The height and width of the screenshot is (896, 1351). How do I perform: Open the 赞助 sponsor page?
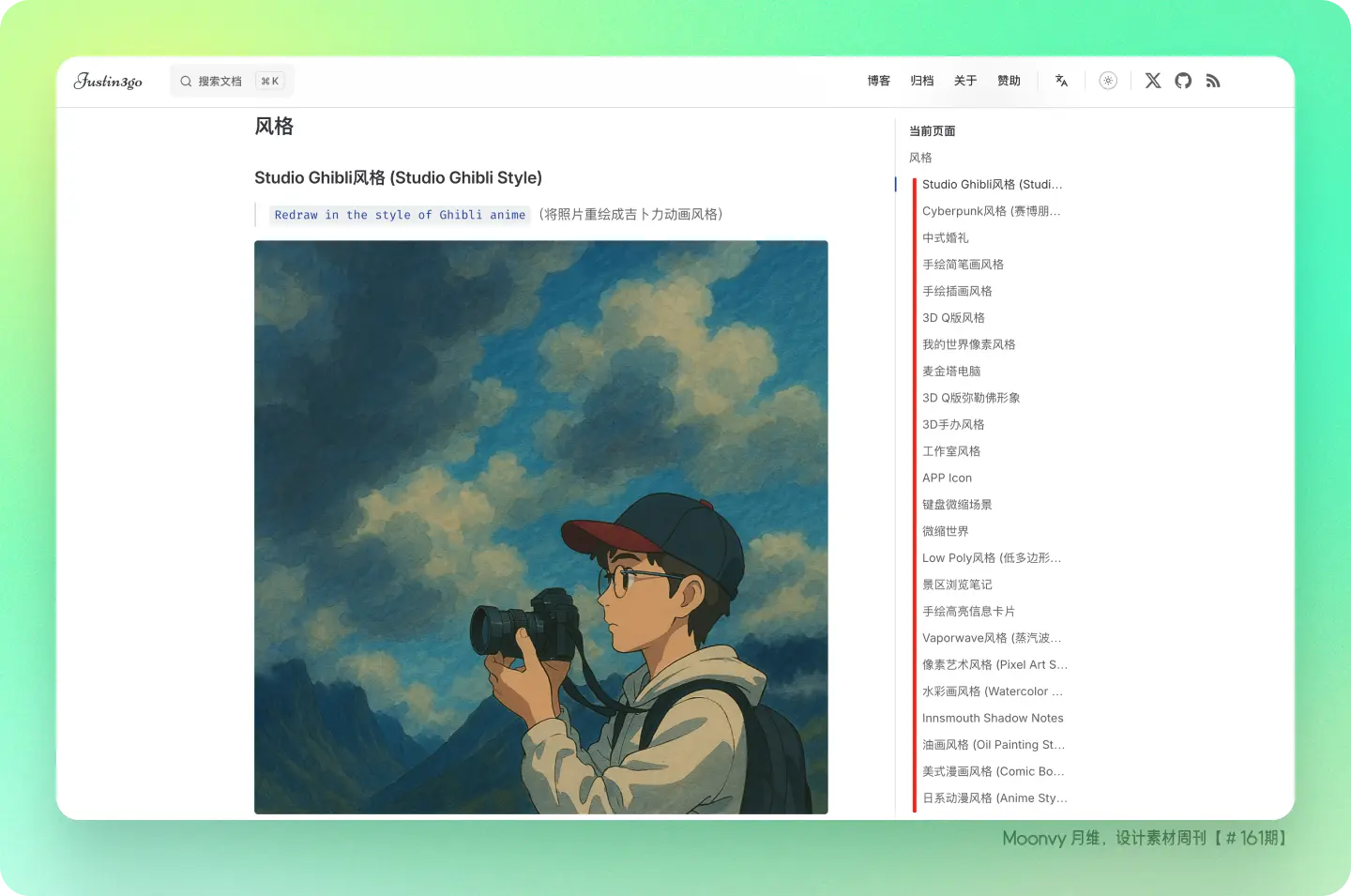coord(1009,81)
